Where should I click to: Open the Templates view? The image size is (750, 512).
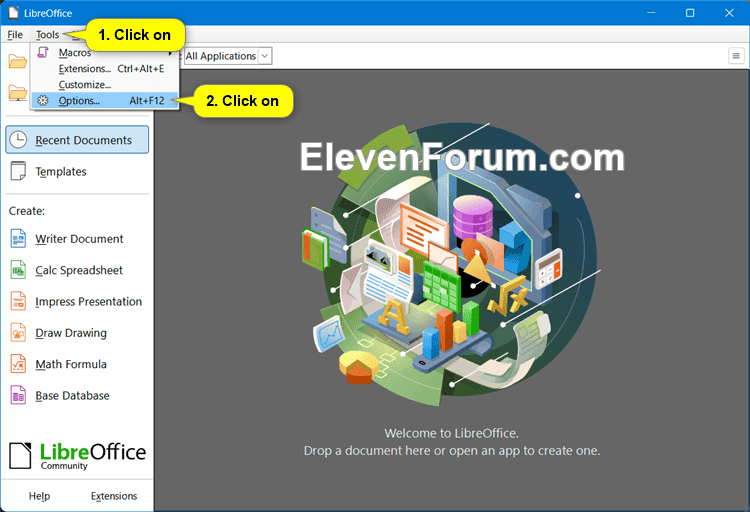(x=77, y=171)
